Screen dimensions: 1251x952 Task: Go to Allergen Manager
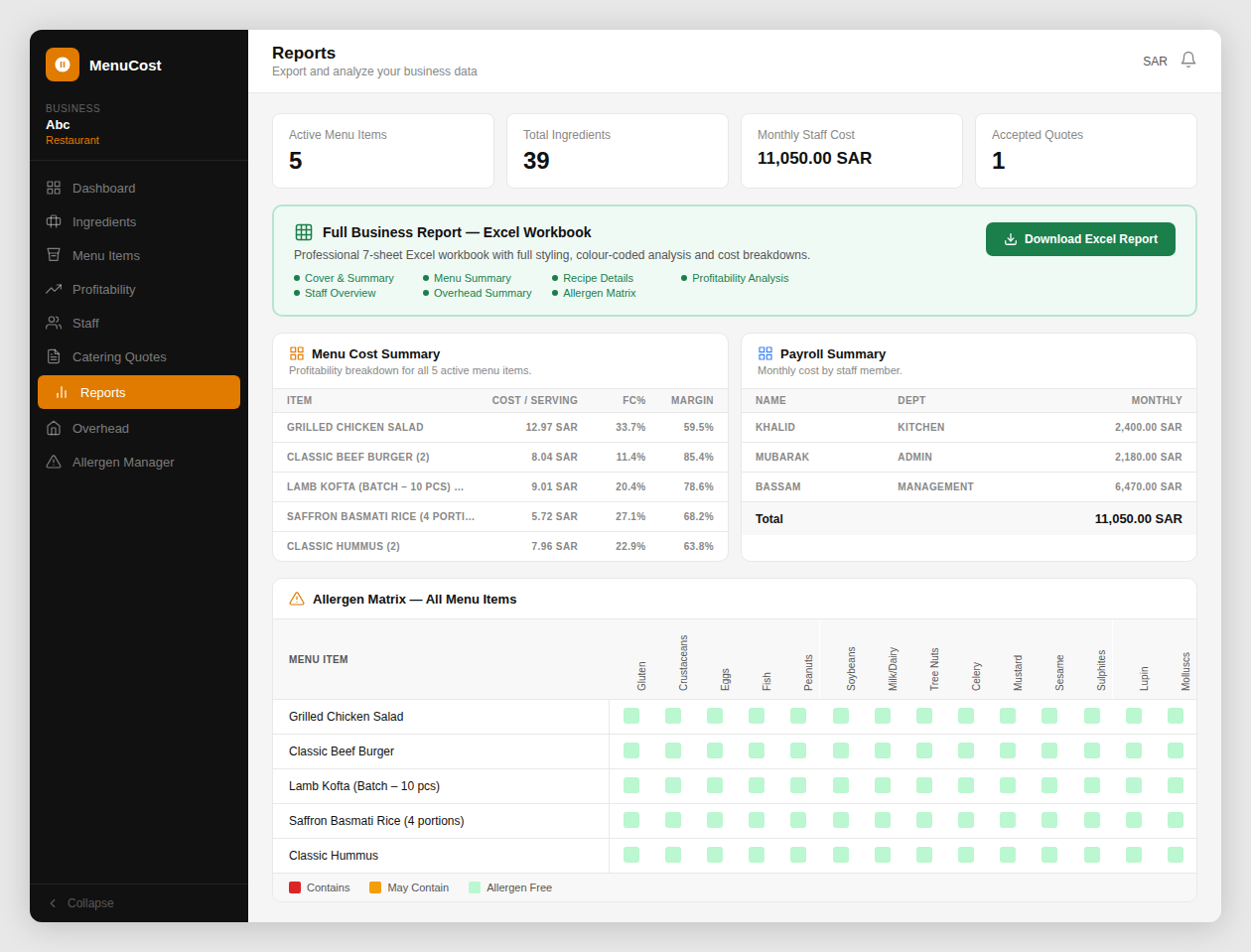(139, 462)
